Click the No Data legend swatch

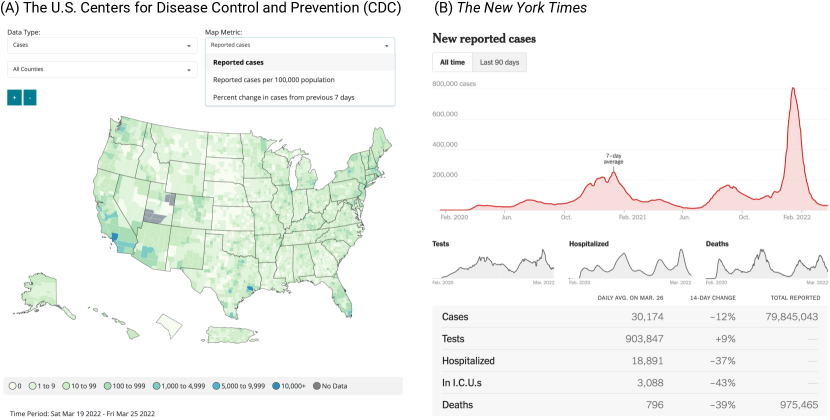click(x=317, y=384)
